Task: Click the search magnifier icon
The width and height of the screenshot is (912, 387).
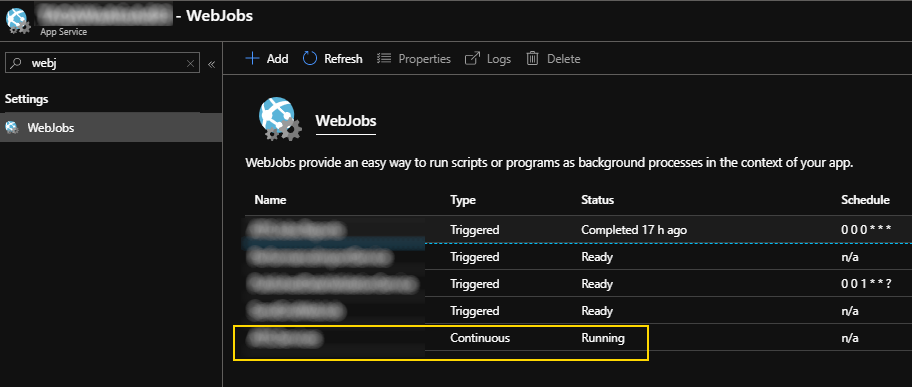Action: point(16,63)
